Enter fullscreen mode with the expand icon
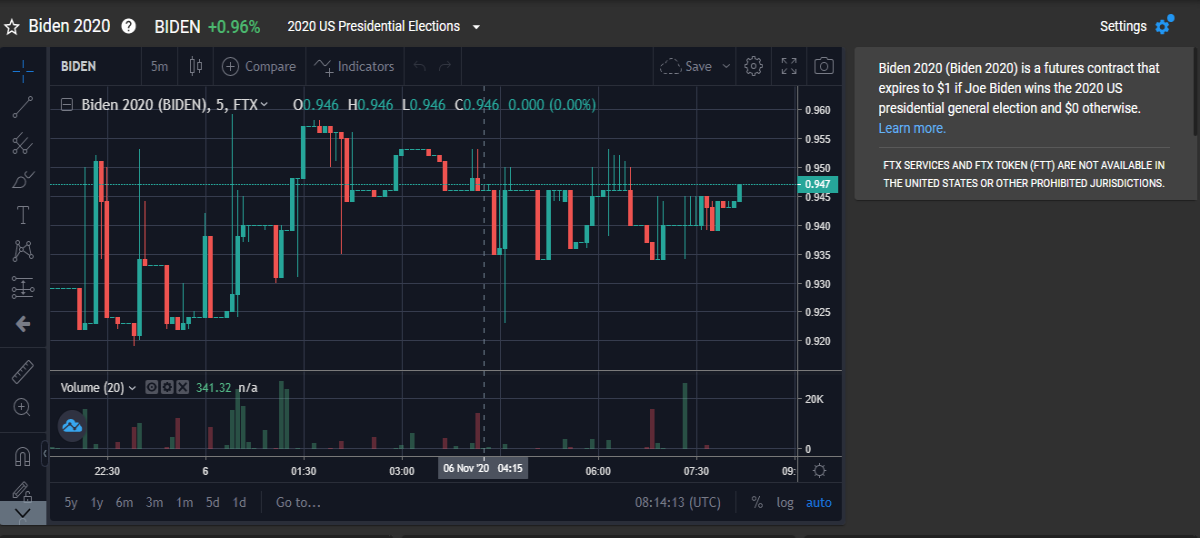Screen dimensions: 1200x538 789,66
